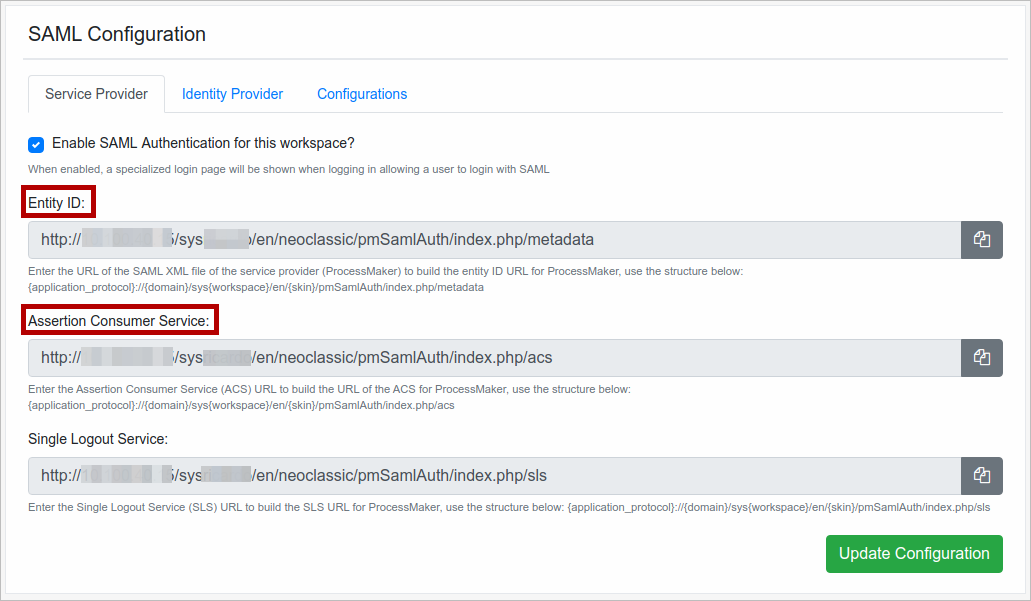Copy the Single Logout Service URL

981,476
